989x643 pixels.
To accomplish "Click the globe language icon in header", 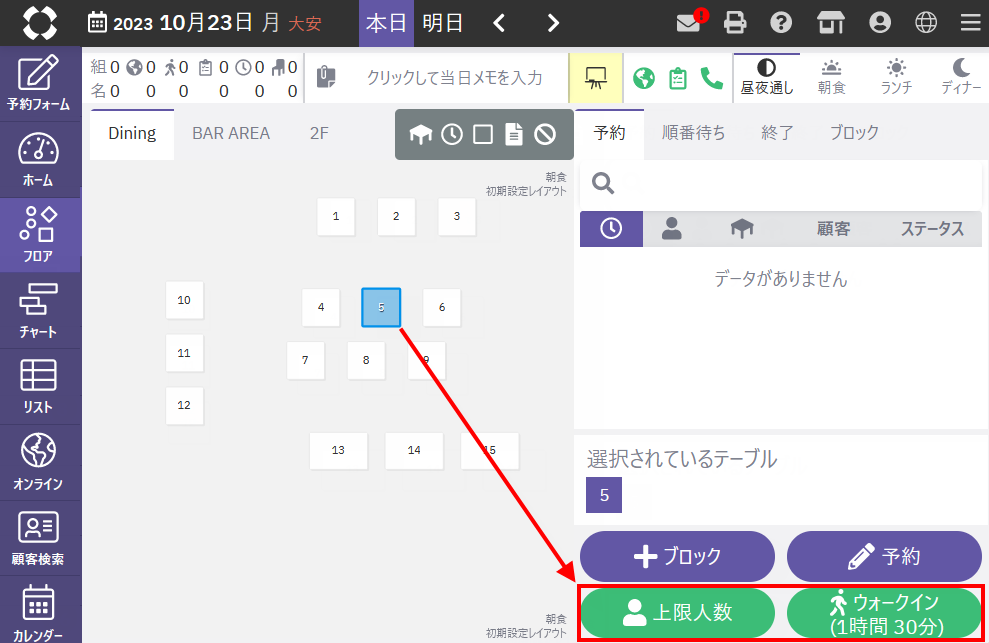I will (926, 22).
